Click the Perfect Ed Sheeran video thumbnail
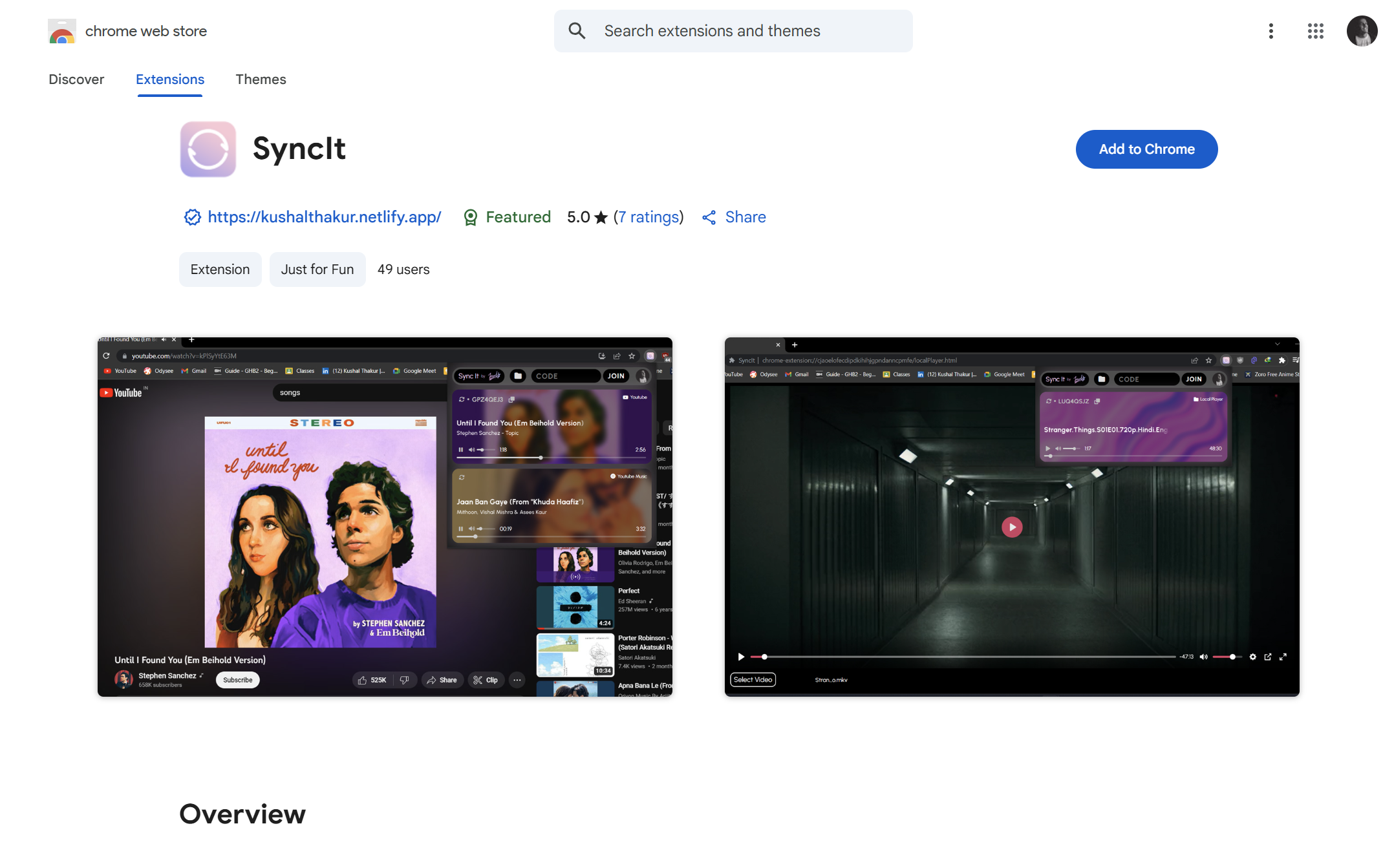Image resolution: width=1394 pixels, height=868 pixels. 575,607
